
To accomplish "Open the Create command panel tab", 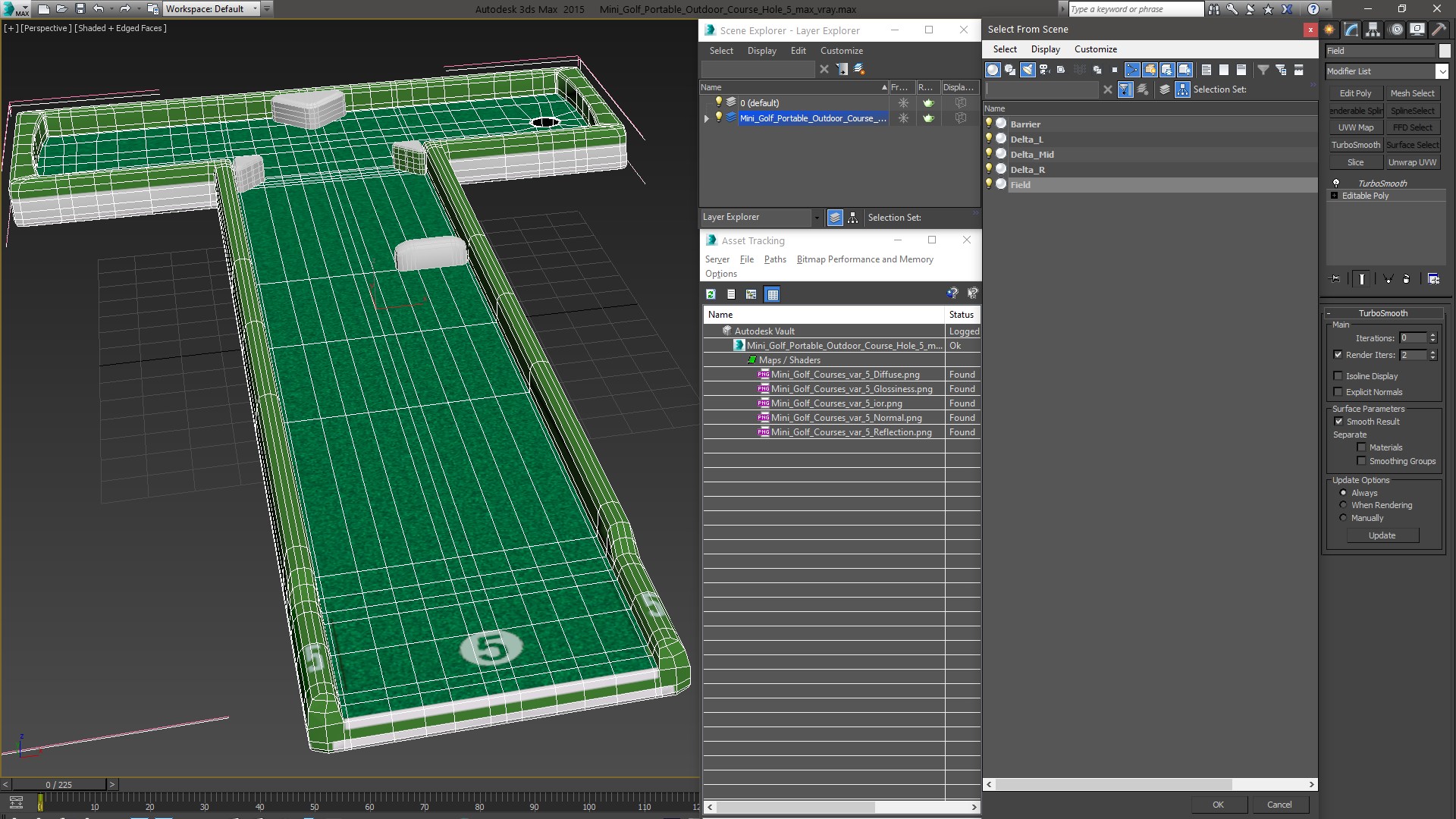I will coord(1329,30).
